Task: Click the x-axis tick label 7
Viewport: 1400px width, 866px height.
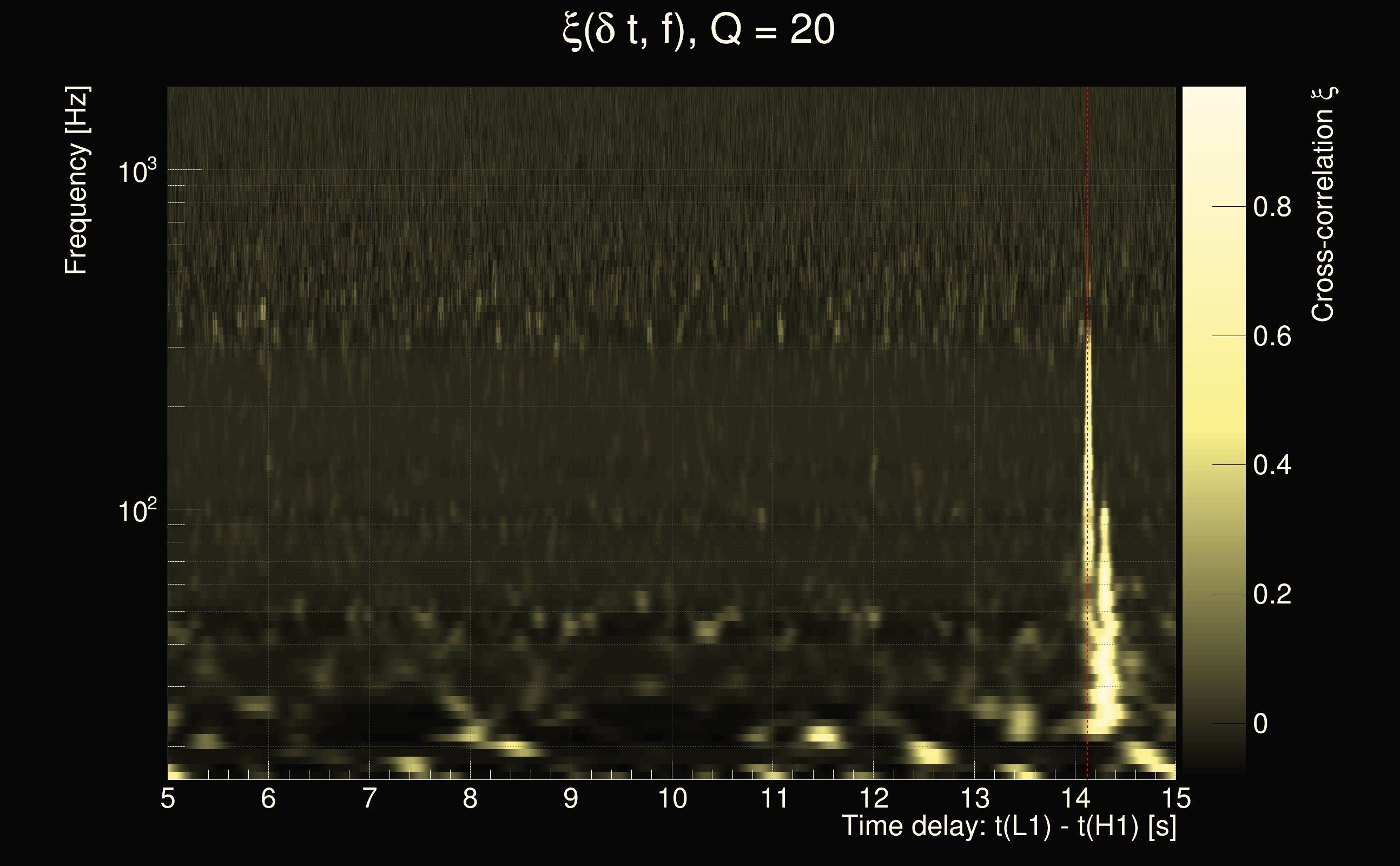Action: [369, 798]
